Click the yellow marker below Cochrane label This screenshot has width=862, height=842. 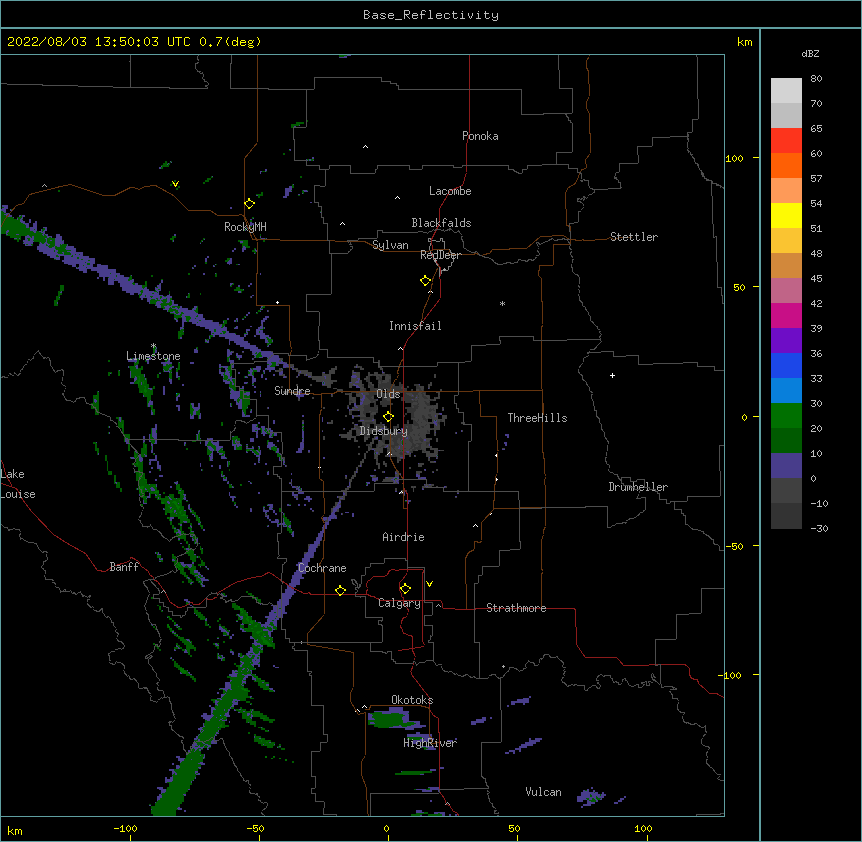[340, 590]
